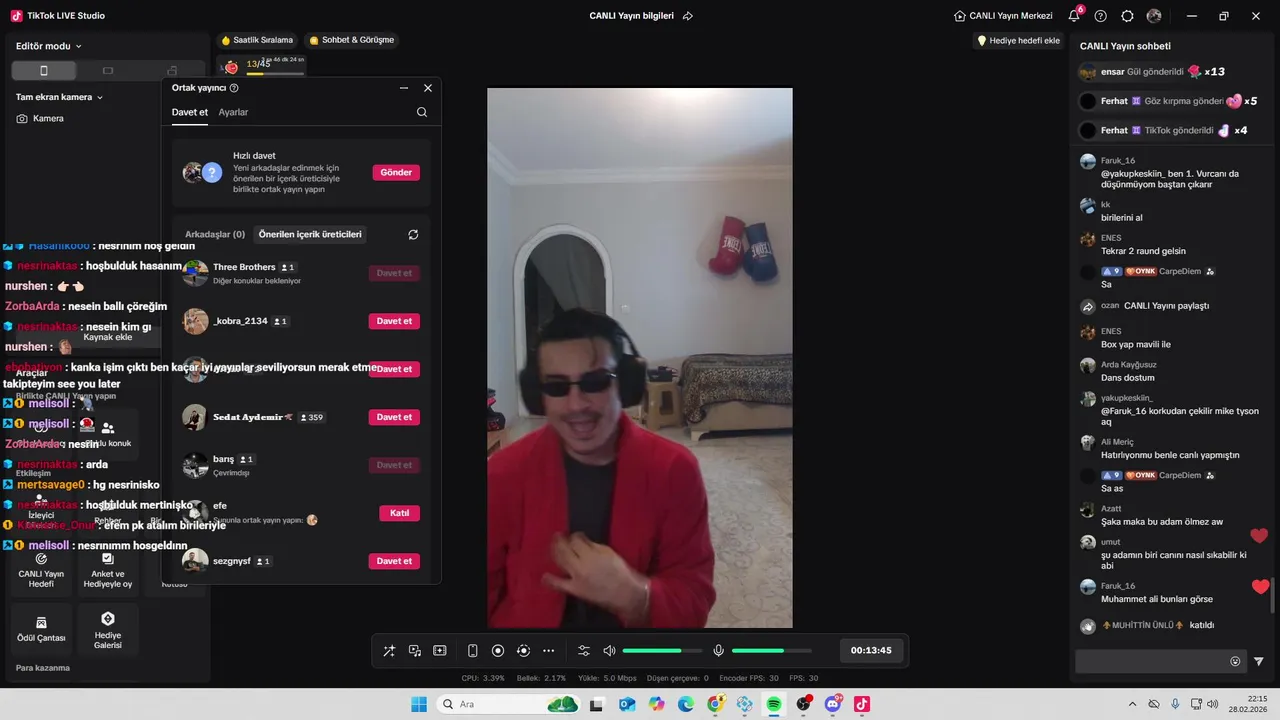Adjust the speaker volume slider
1280x720 pixels.
coord(662,651)
